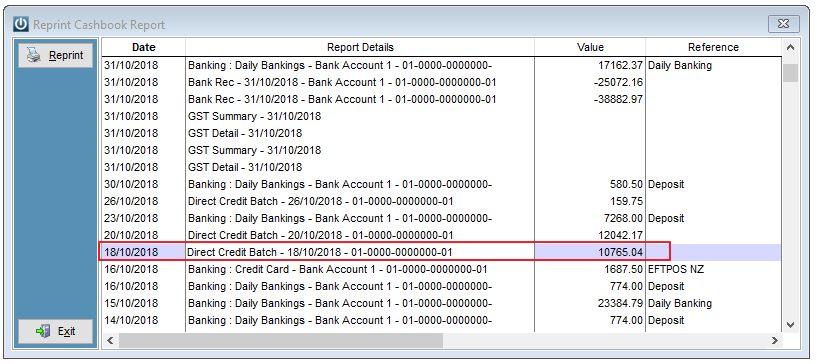The width and height of the screenshot is (817, 364).
Task: Select the first GST Summary - 31/10/2018 row
Action: 441,116
